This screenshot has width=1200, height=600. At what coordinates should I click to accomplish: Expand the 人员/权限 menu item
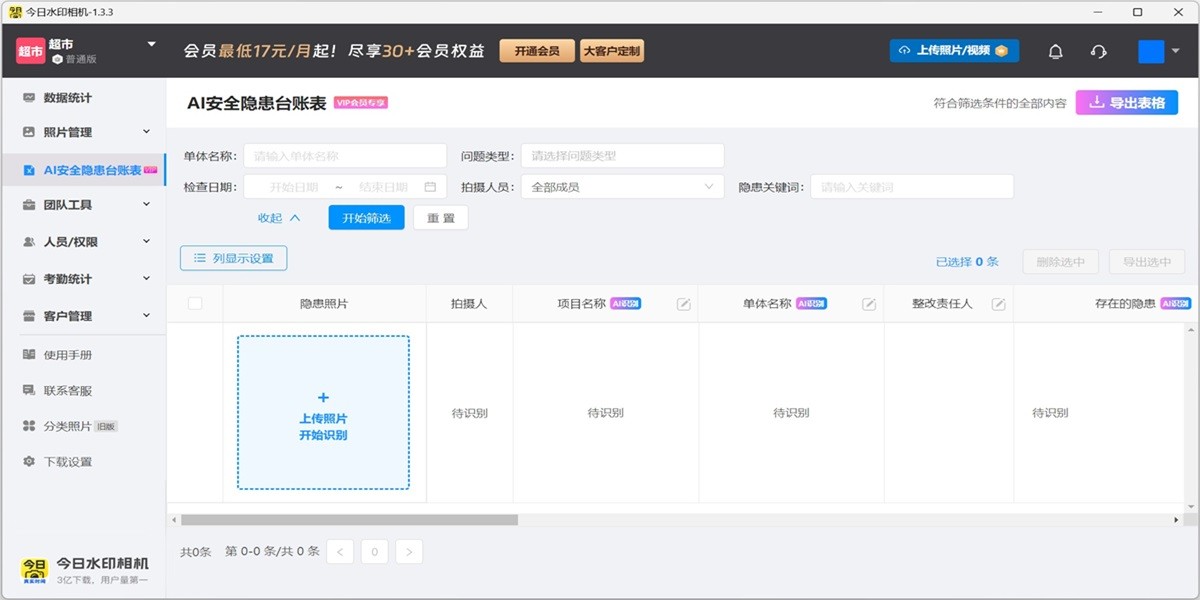coord(28,240)
